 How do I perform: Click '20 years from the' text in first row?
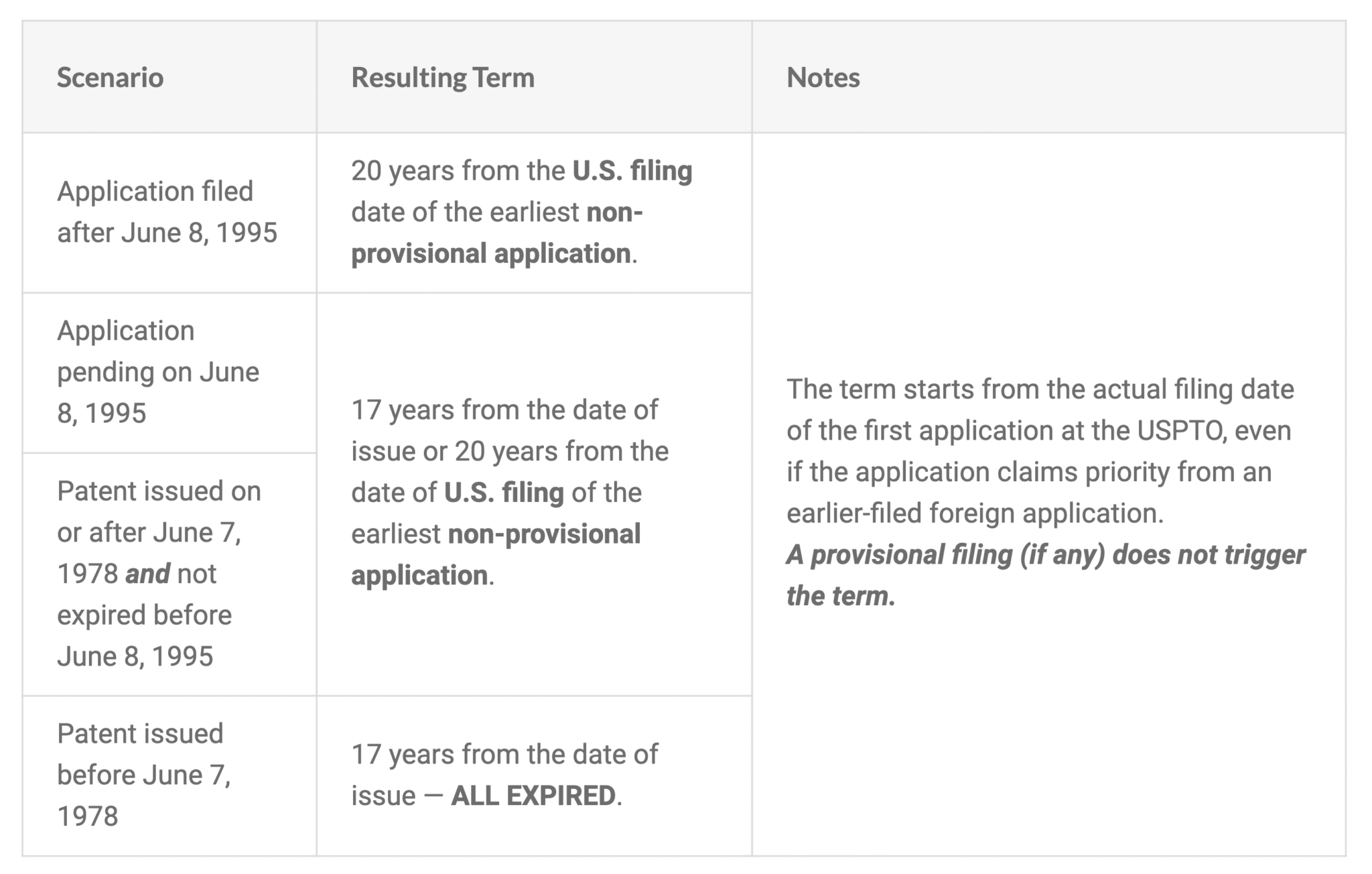click(458, 171)
